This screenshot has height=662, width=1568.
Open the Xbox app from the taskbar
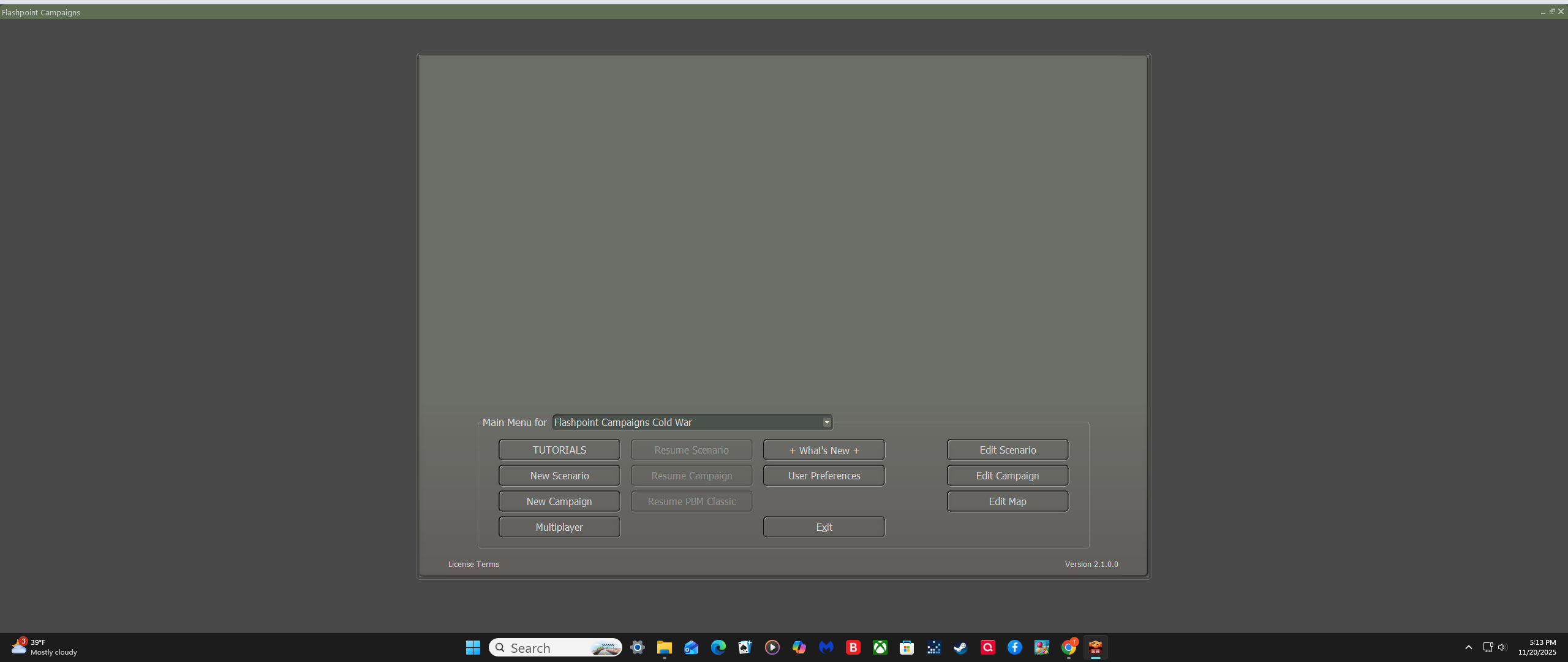click(x=880, y=647)
